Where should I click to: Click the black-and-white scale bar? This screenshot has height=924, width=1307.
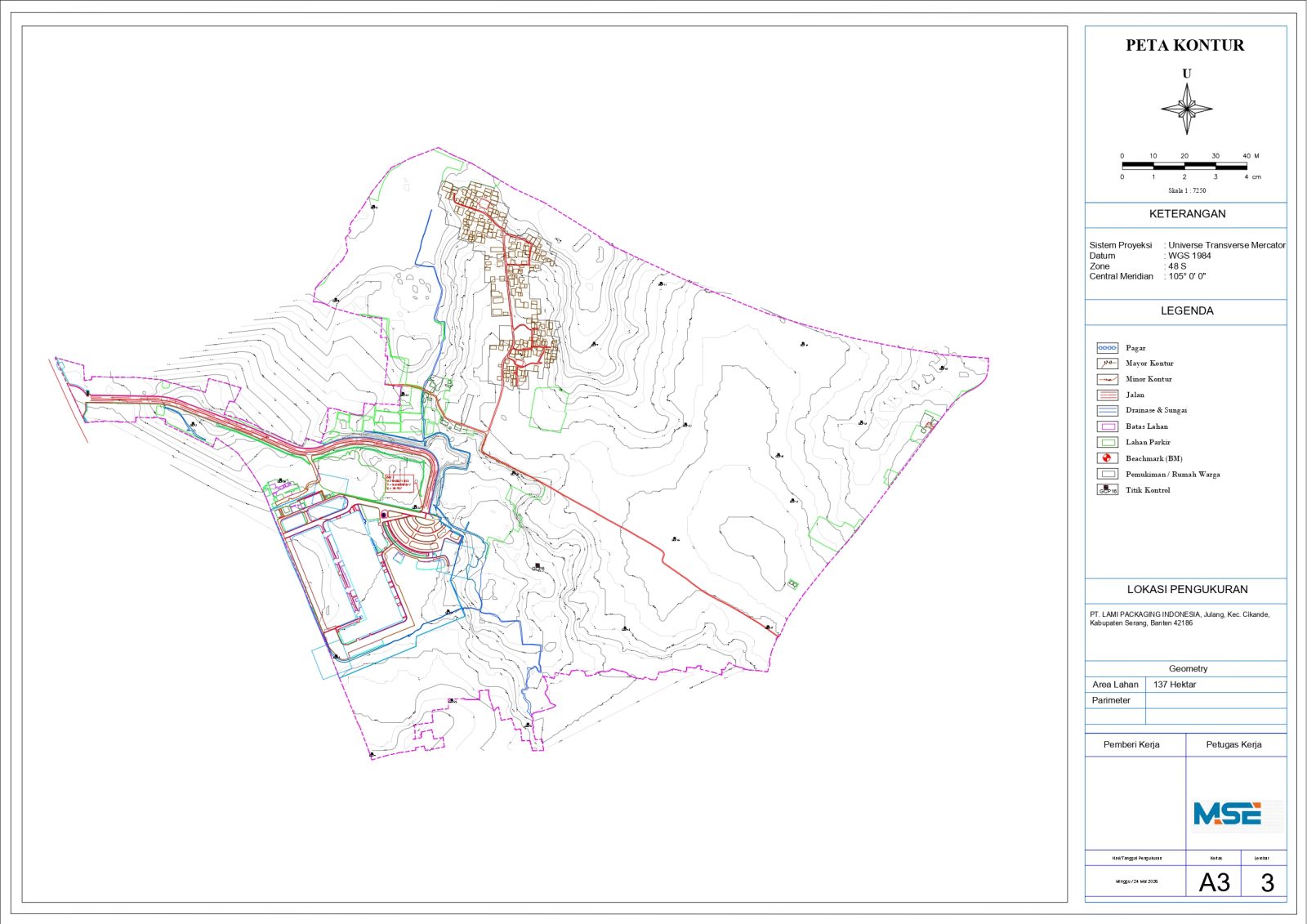coord(1184,165)
